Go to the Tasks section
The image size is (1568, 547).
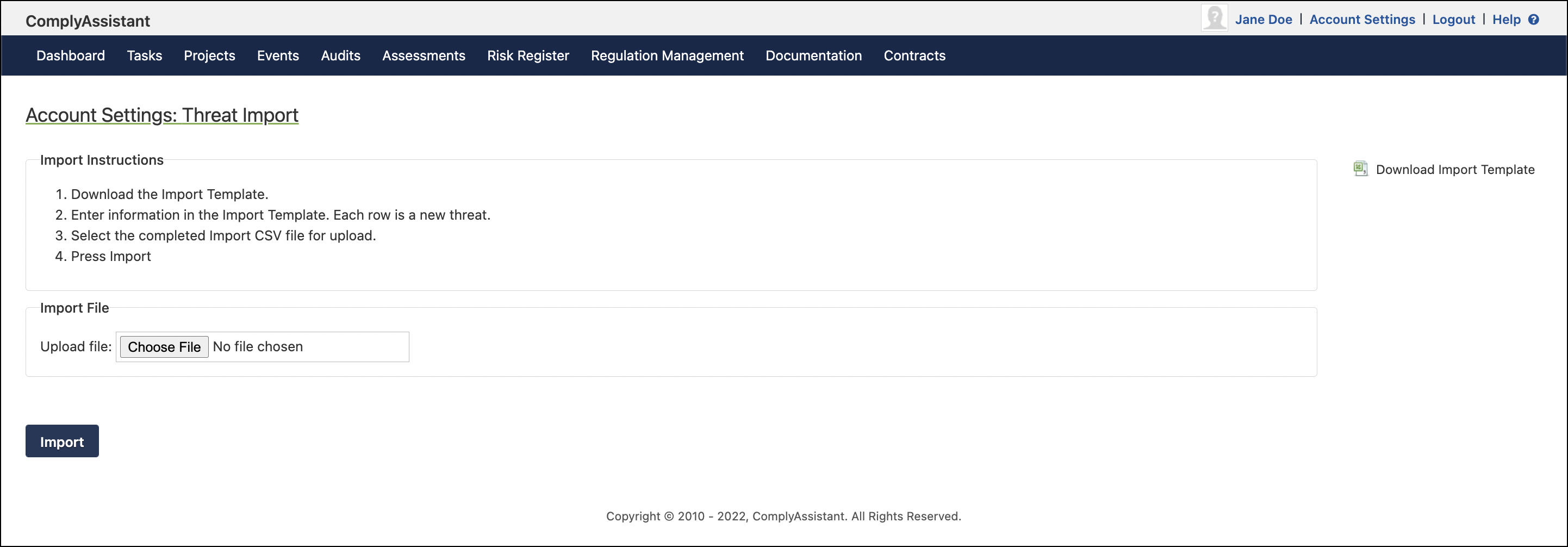(144, 55)
